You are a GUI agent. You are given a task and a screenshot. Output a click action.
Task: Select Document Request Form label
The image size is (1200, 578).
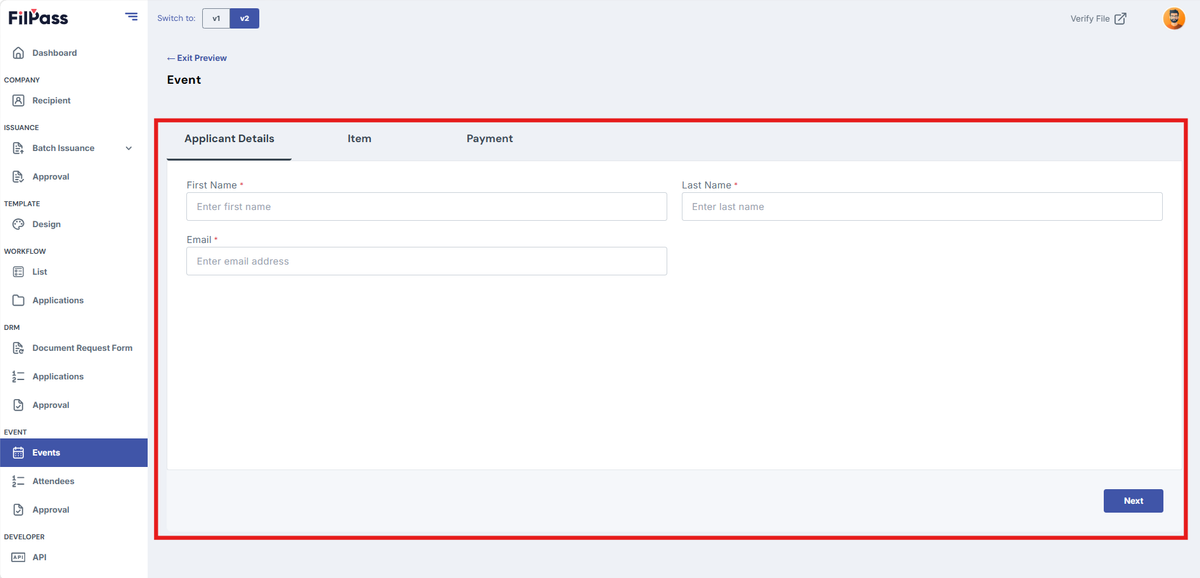pyautogui.click(x=82, y=348)
